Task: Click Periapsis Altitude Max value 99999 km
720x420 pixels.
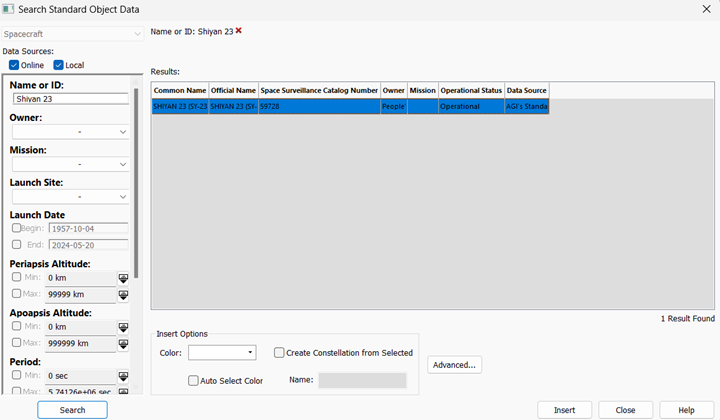Action: point(80,295)
